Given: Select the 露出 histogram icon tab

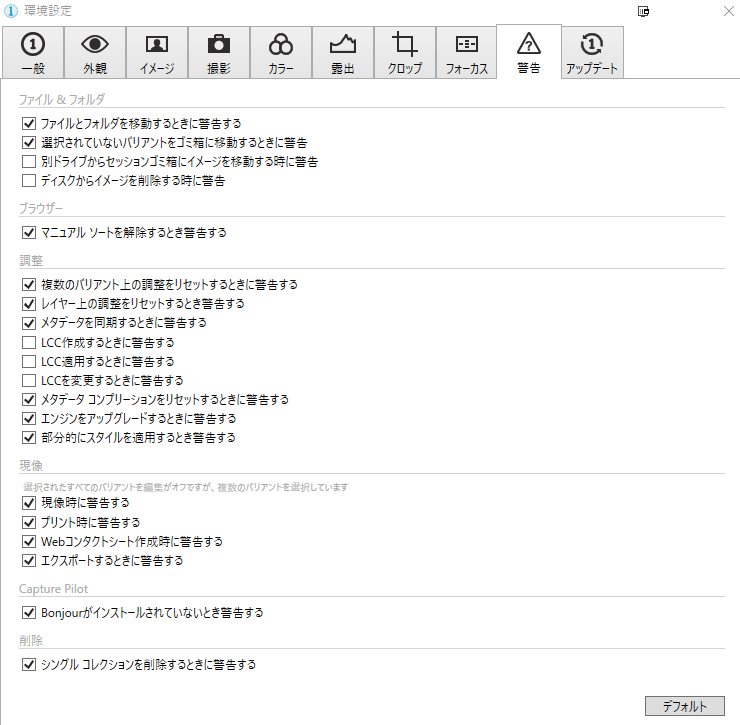Looking at the screenshot, I should (x=343, y=53).
